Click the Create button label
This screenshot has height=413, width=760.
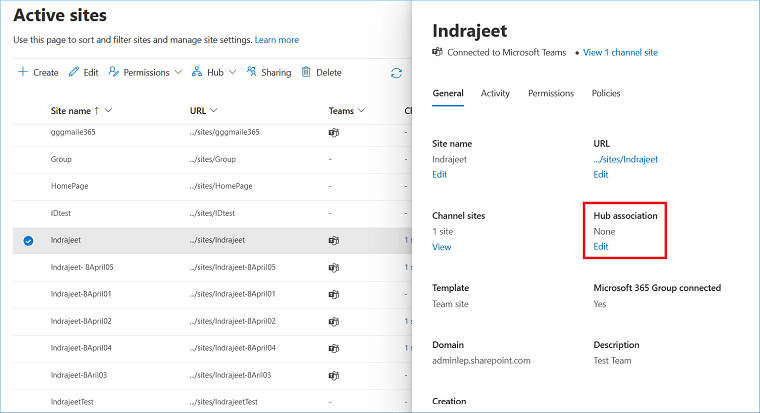click(x=46, y=72)
